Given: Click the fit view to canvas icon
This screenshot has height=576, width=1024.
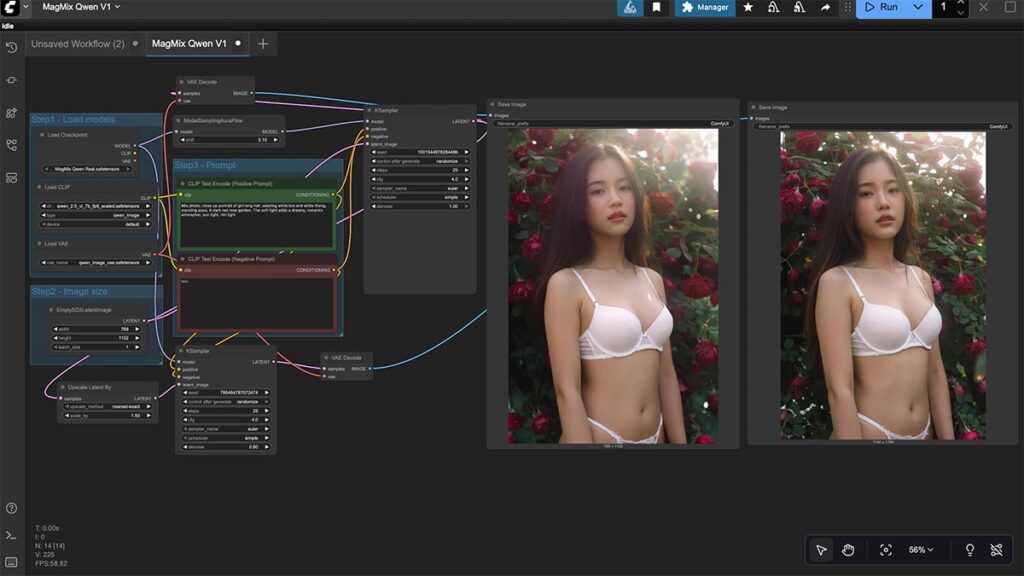Looking at the screenshot, I should coord(885,550).
